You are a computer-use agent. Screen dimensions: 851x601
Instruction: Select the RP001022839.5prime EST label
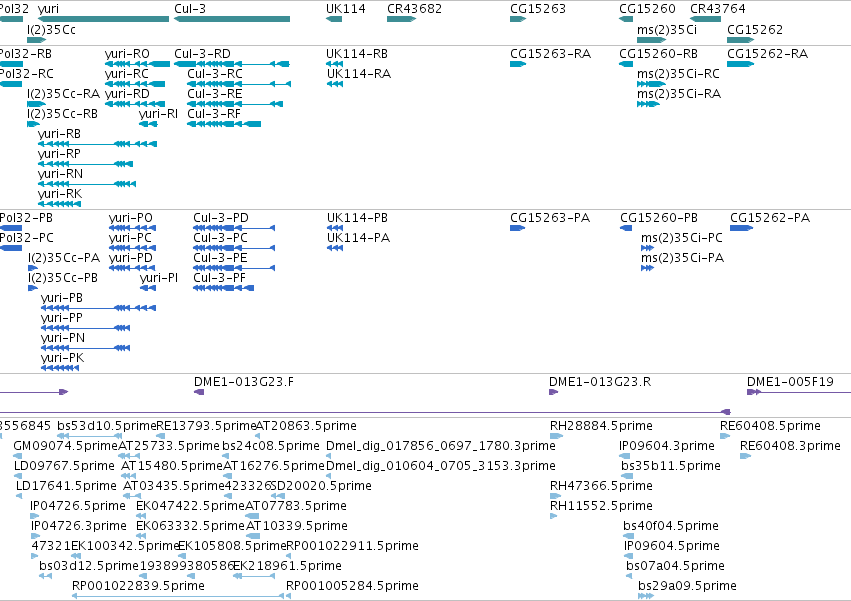(x=138, y=586)
